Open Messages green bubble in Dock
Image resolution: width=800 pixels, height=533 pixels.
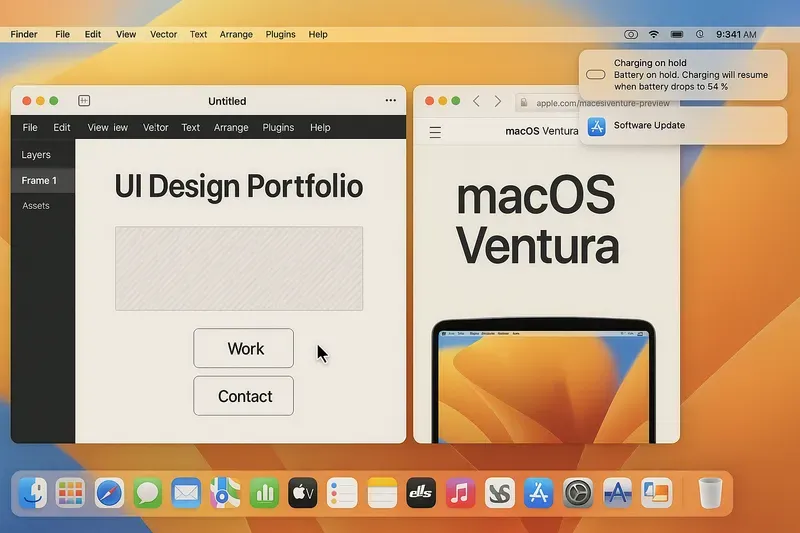147,493
